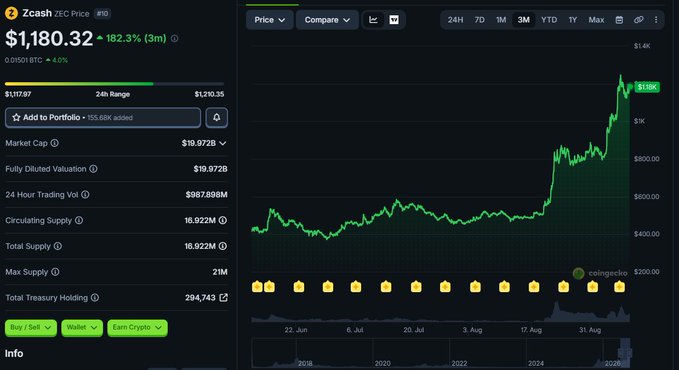Viewport: 679px width, 370px height.
Task: Click the 0.01501 BTC value
Action: (23, 60)
